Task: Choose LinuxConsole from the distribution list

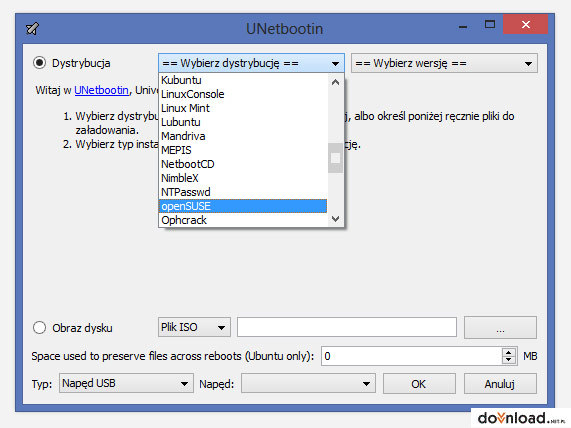Action: tap(243, 94)
